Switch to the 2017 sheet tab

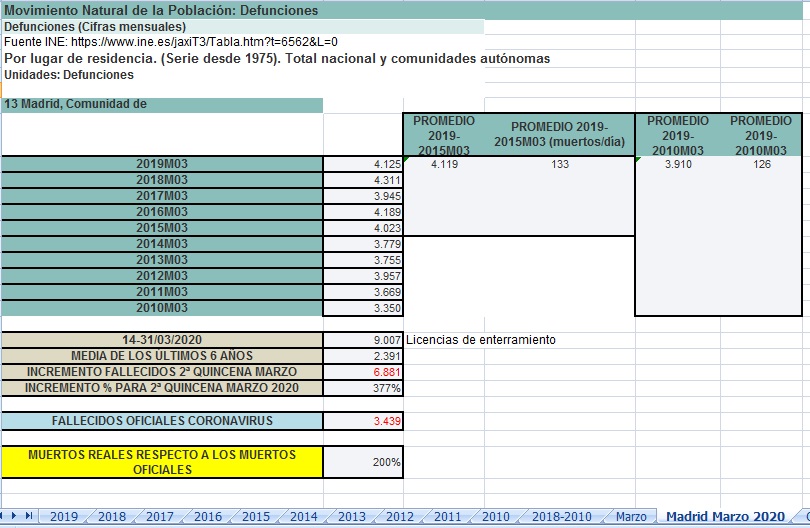tap(160, 516)
